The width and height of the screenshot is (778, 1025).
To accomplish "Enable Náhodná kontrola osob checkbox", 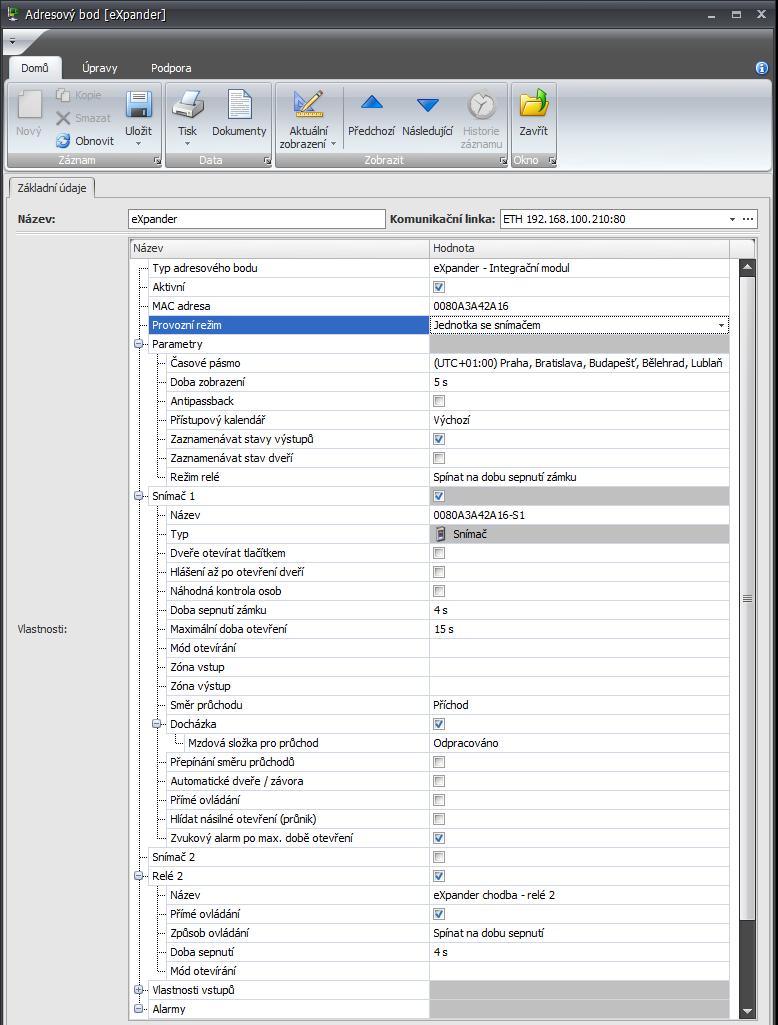I will point(439,591).
